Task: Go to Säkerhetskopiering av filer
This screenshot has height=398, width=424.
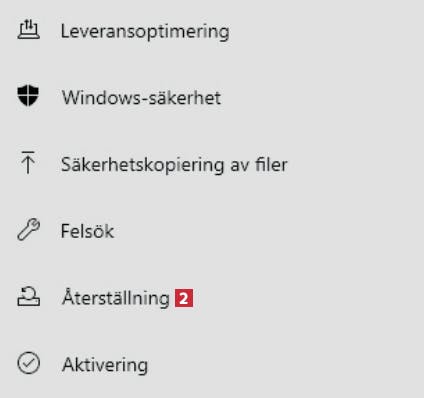Action: click(x=212, y=164)
